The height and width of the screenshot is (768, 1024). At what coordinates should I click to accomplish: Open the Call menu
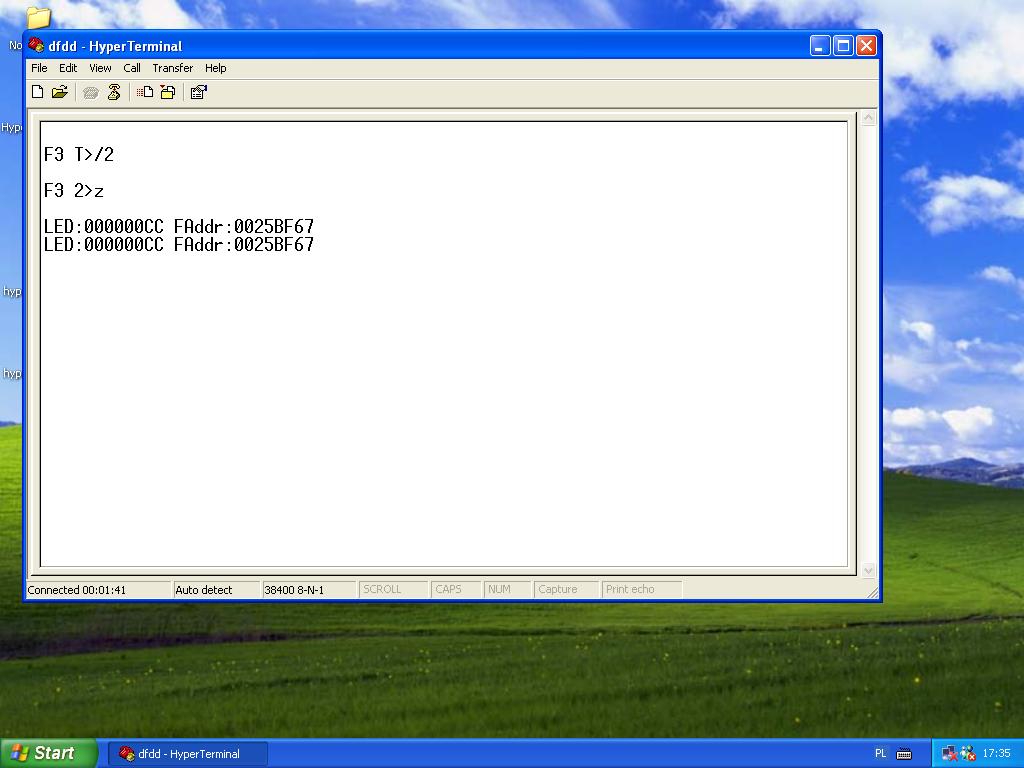click(132, 68)
